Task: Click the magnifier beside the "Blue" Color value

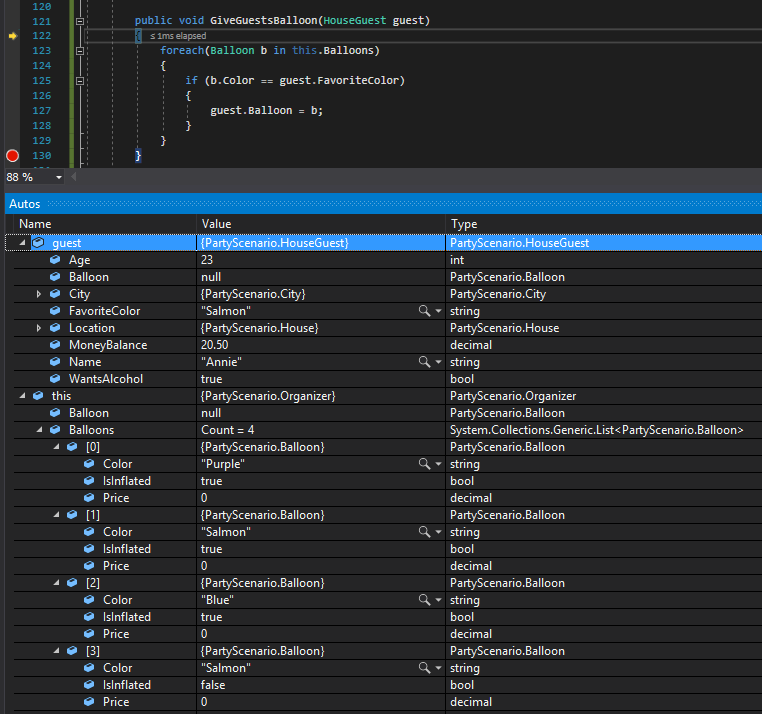Action: pos(425,600)
